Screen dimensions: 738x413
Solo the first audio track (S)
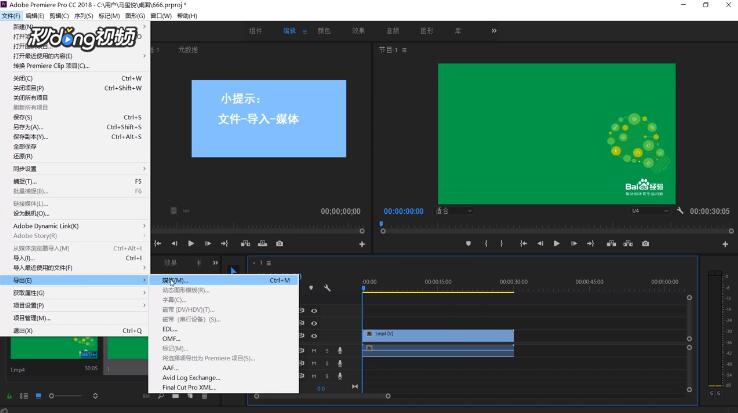pyautogui.click(x=327, y=351)
